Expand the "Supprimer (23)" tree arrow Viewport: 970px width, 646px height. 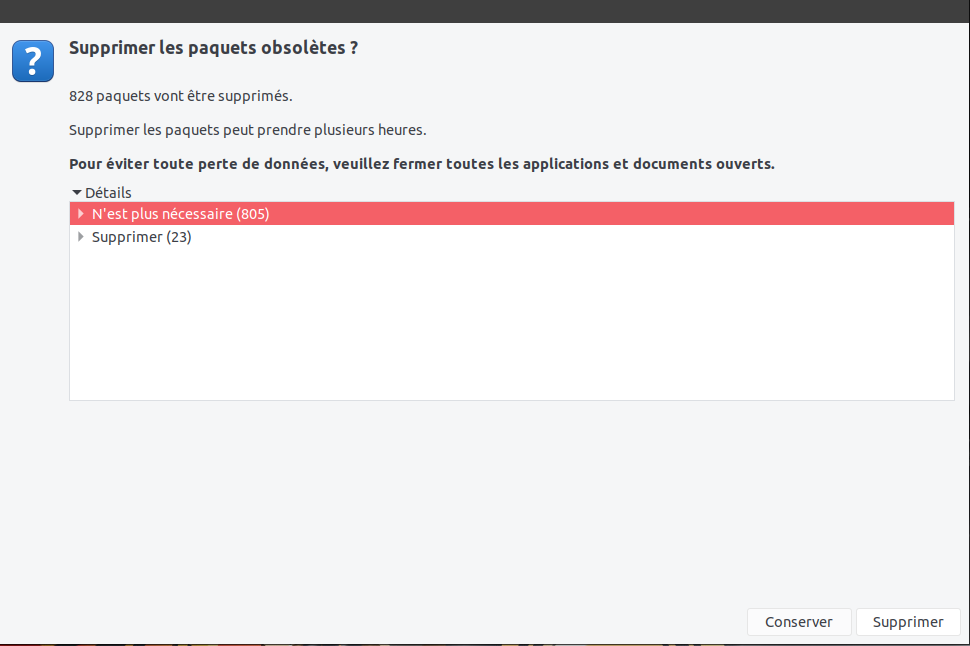(81, 237)
